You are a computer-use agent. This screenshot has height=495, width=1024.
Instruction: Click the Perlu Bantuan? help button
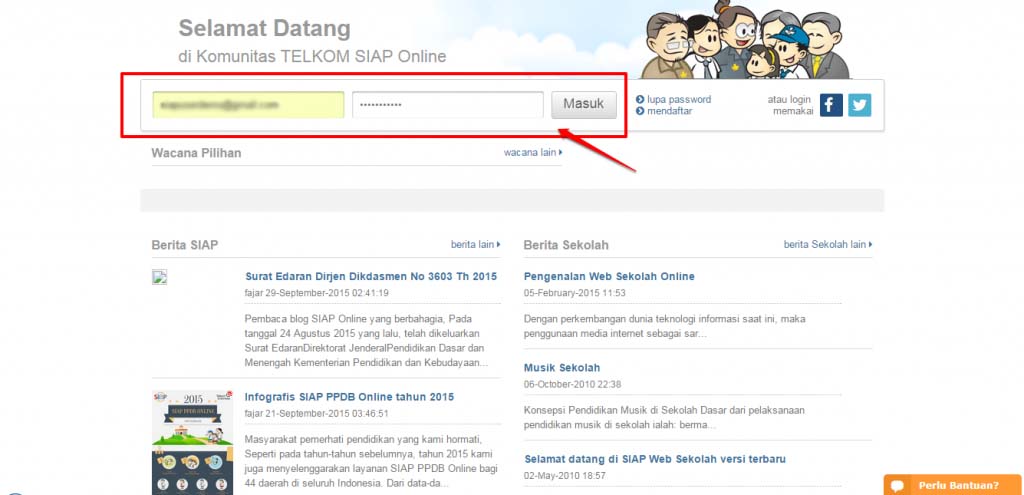(953, 485)
